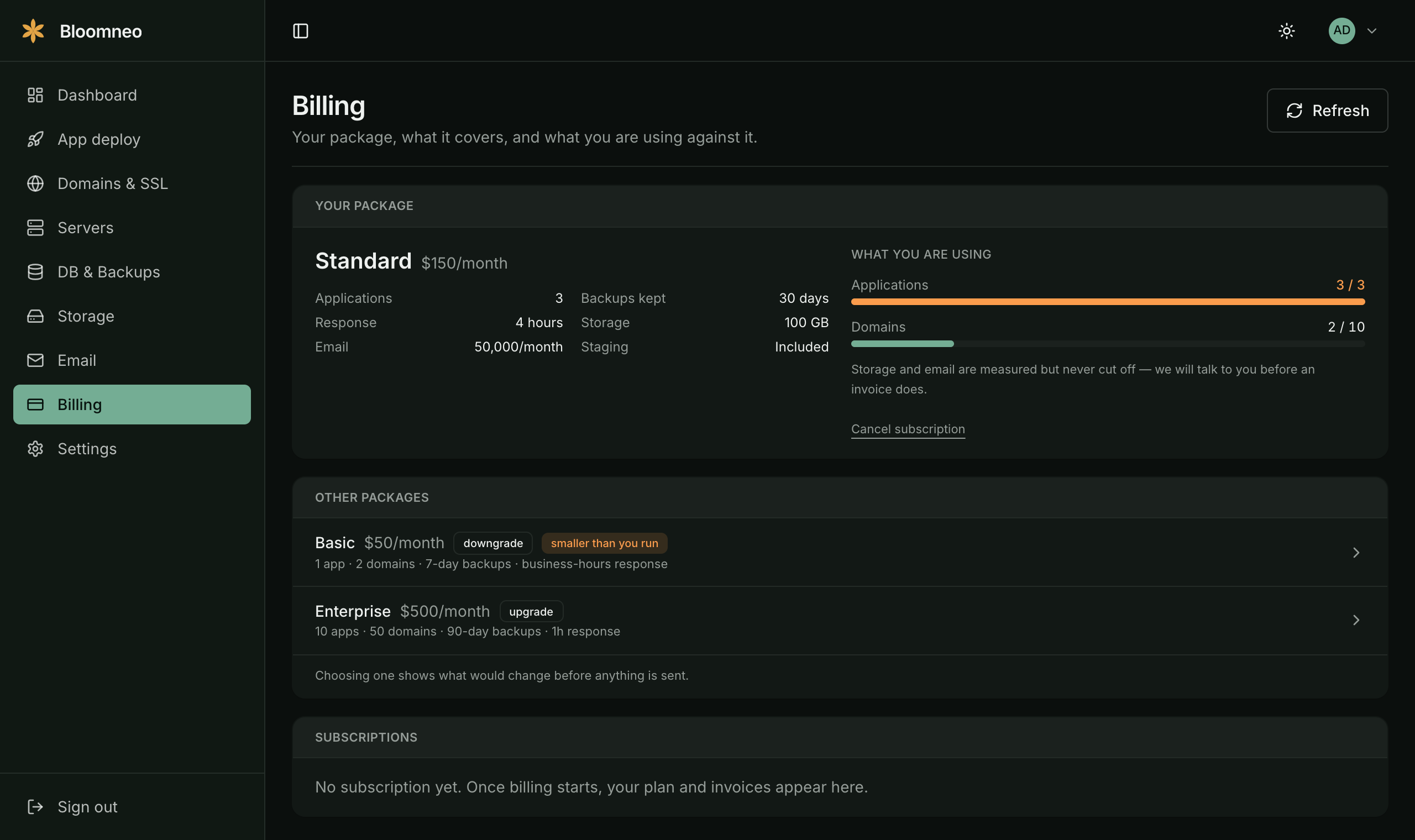
Task: Expand the Enterprise package chevron
Action: [1356, 620]
